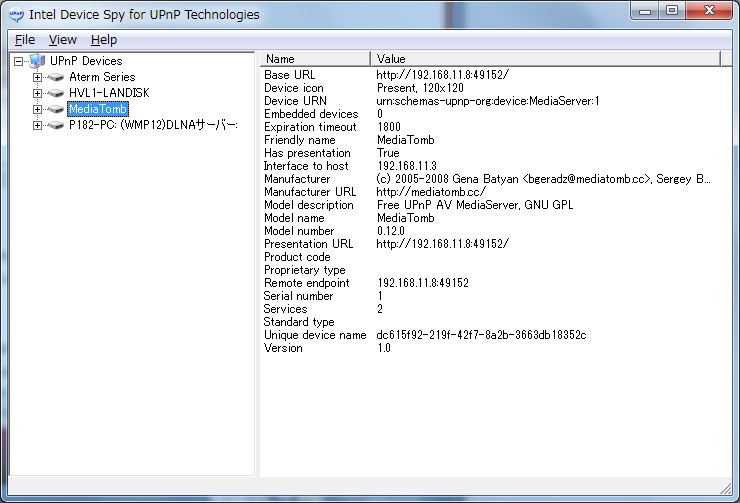Click the HVL1-LANDISK device icon
740x503 pixels.
(56, 93)
